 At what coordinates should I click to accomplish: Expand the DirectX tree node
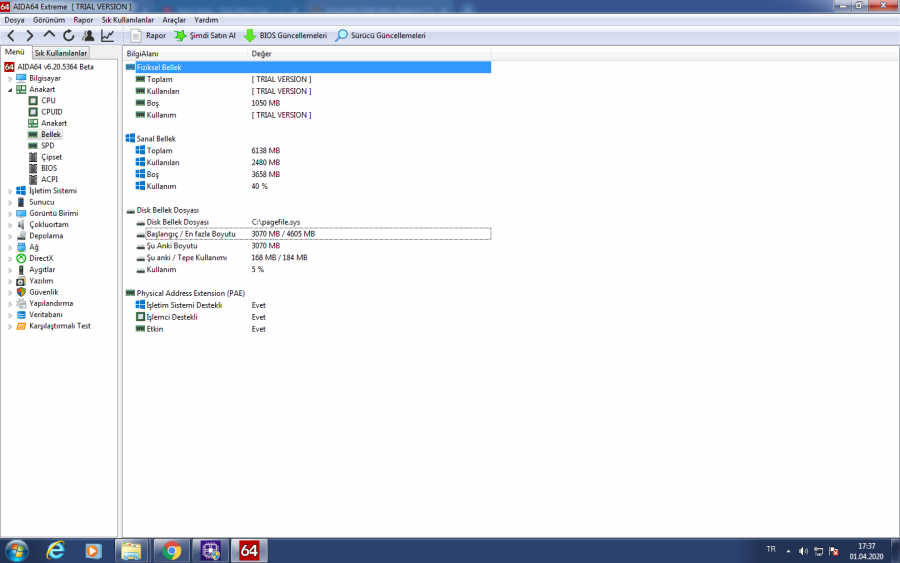coord(10,258)
